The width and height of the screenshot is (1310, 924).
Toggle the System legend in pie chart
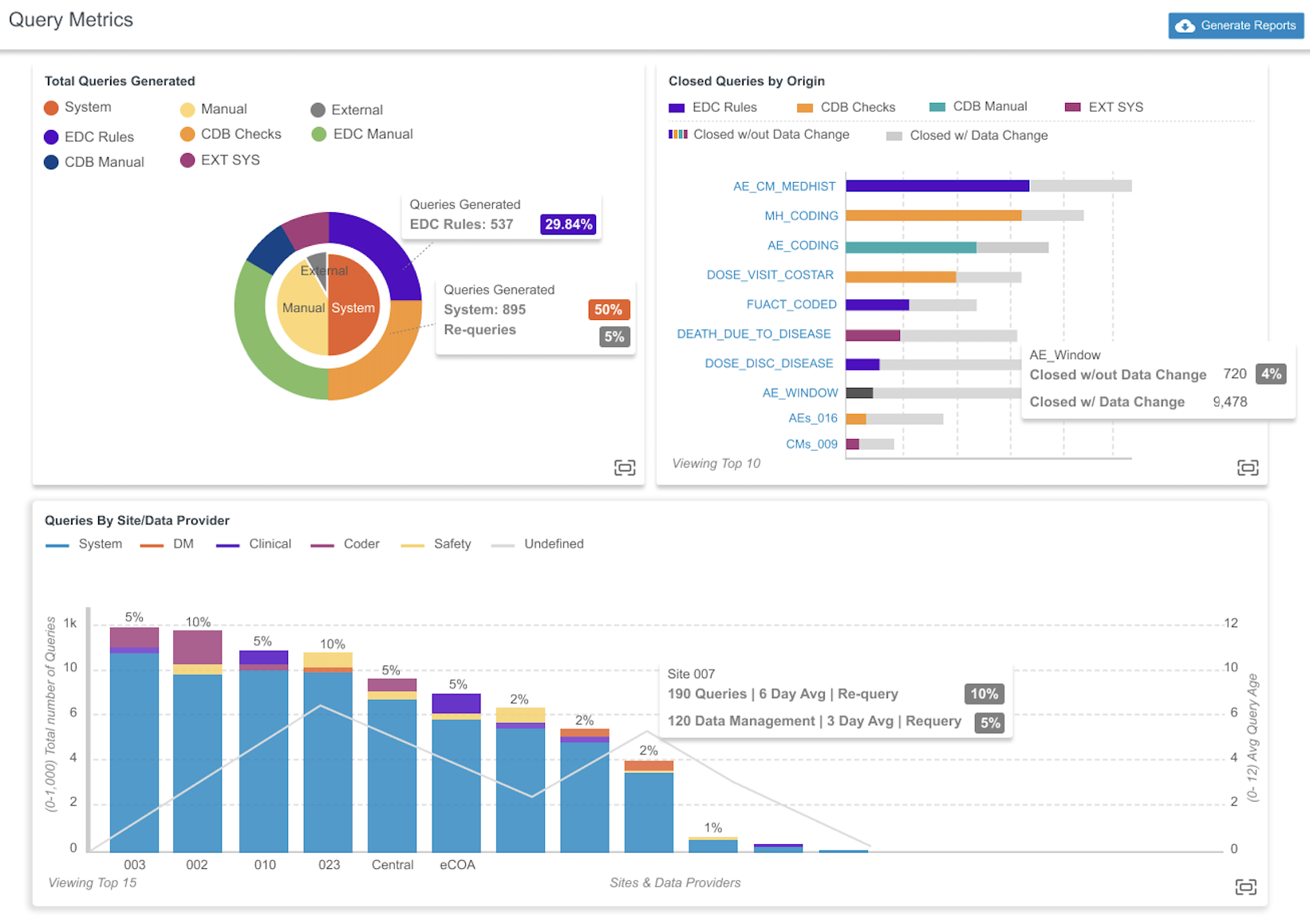[x=77, y=108]
